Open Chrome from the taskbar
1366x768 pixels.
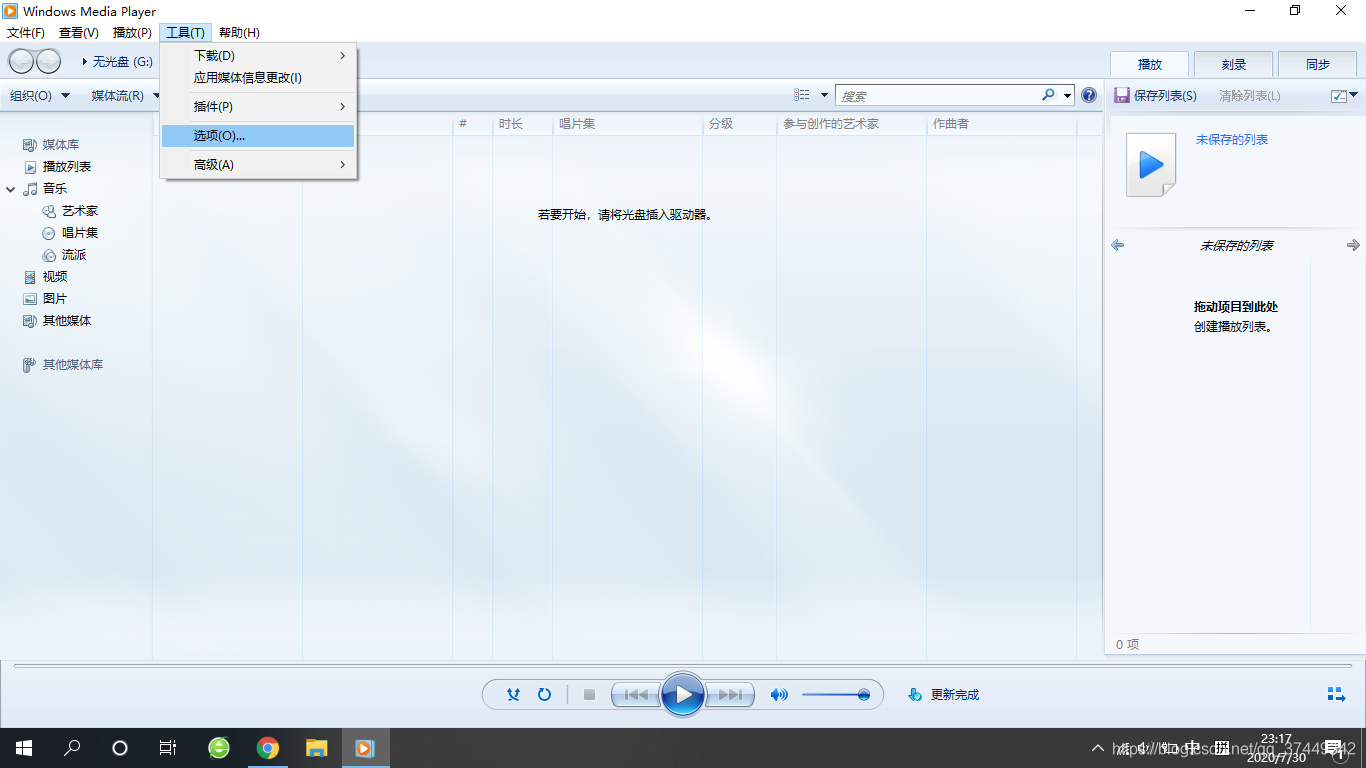pos(267,748)
